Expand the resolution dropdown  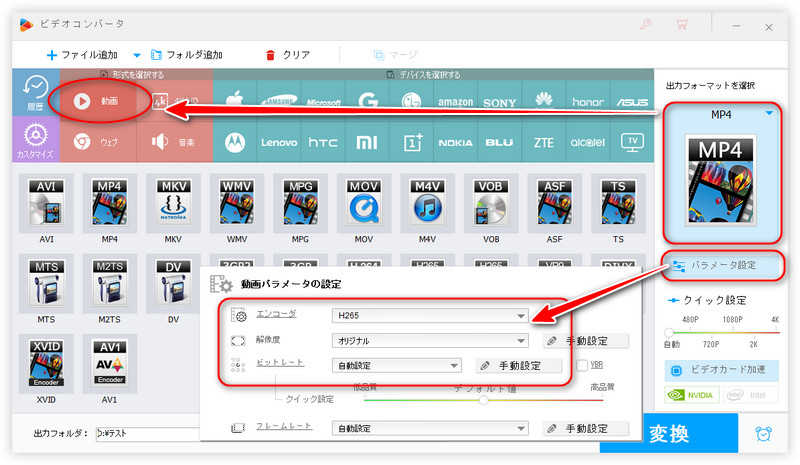430,341
